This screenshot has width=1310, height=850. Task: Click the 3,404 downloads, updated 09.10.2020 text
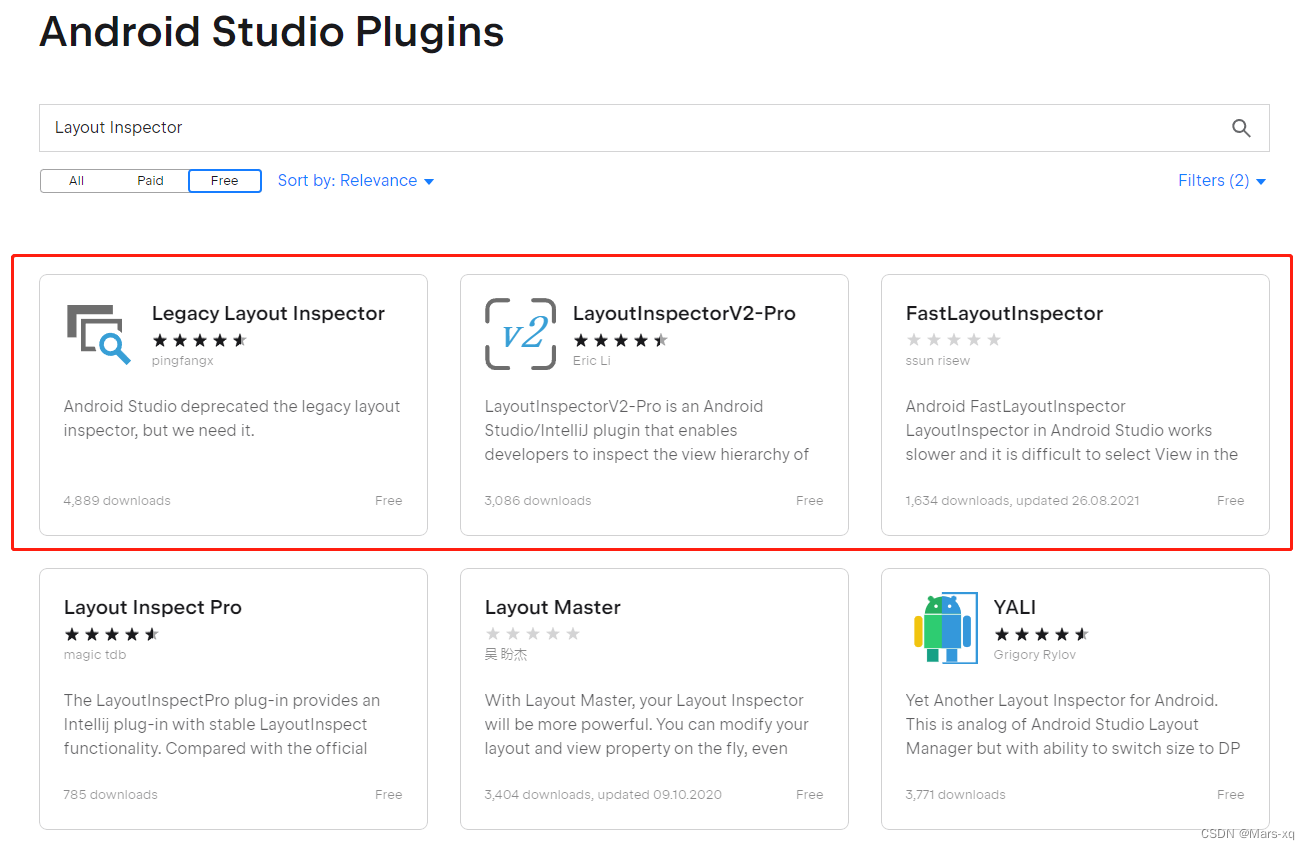[x=603, y=795]
